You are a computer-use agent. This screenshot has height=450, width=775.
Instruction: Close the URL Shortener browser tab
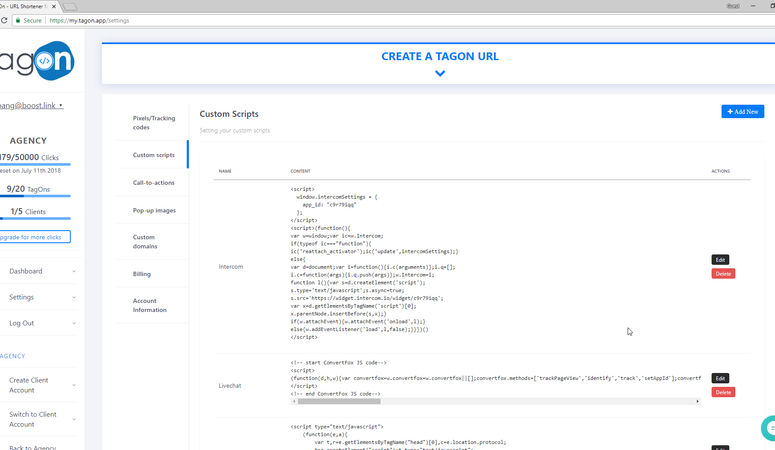pyautogui.click(x=54, y=6)
